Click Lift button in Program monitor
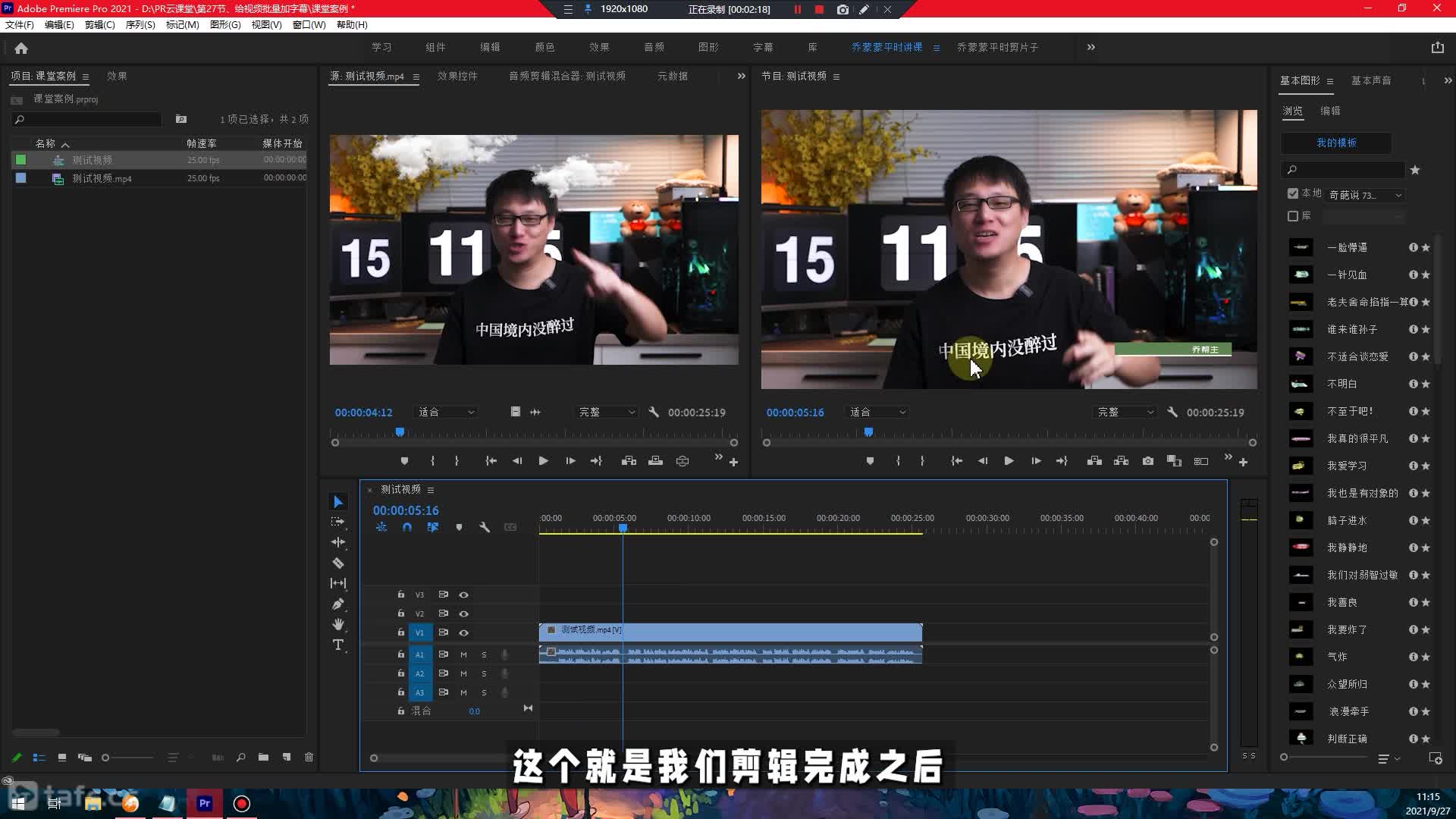The height and width of the screenshot is (819, 1456). coord(1094,461)
